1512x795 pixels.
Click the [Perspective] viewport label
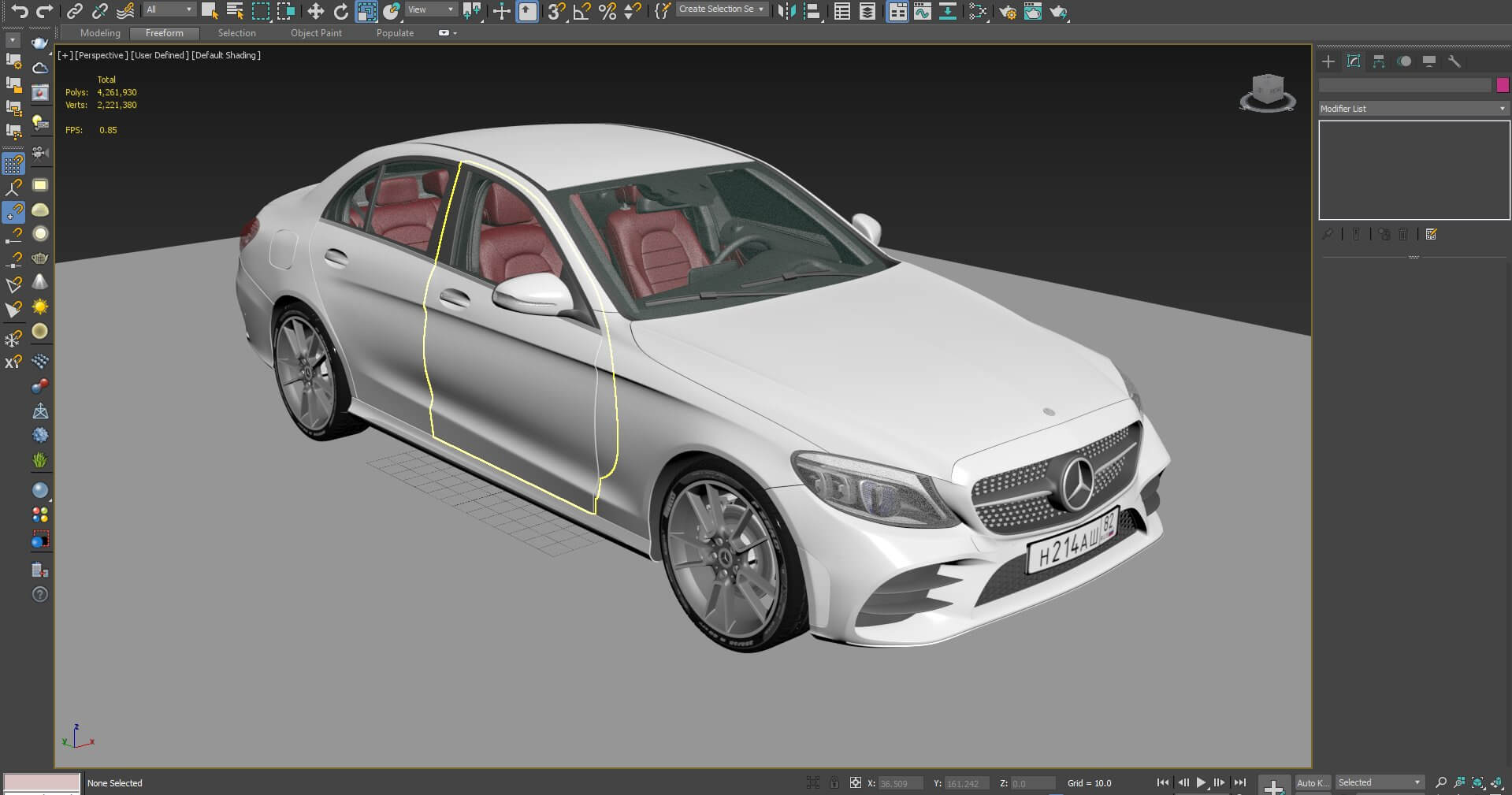tap(101, 55)
